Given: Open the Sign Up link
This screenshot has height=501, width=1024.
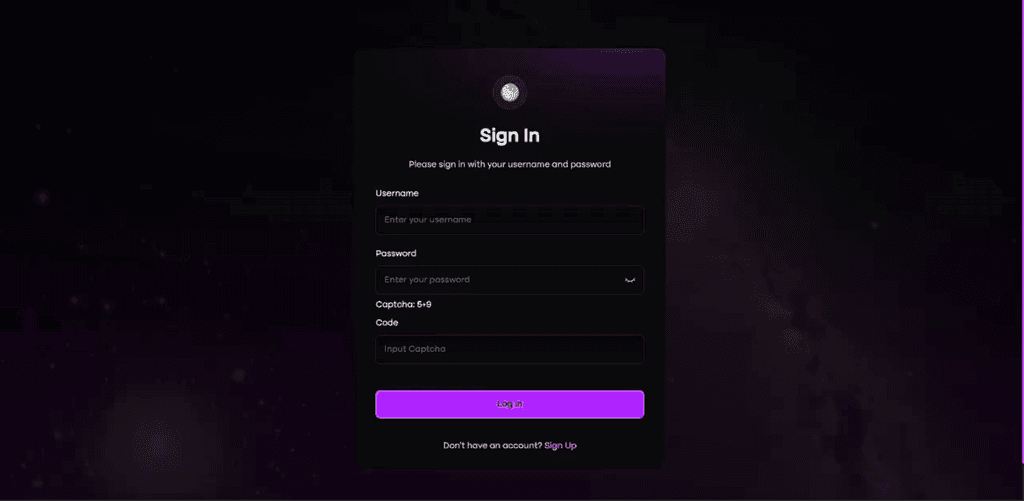Looking at the screenshot, I should (x=560, y=445).
